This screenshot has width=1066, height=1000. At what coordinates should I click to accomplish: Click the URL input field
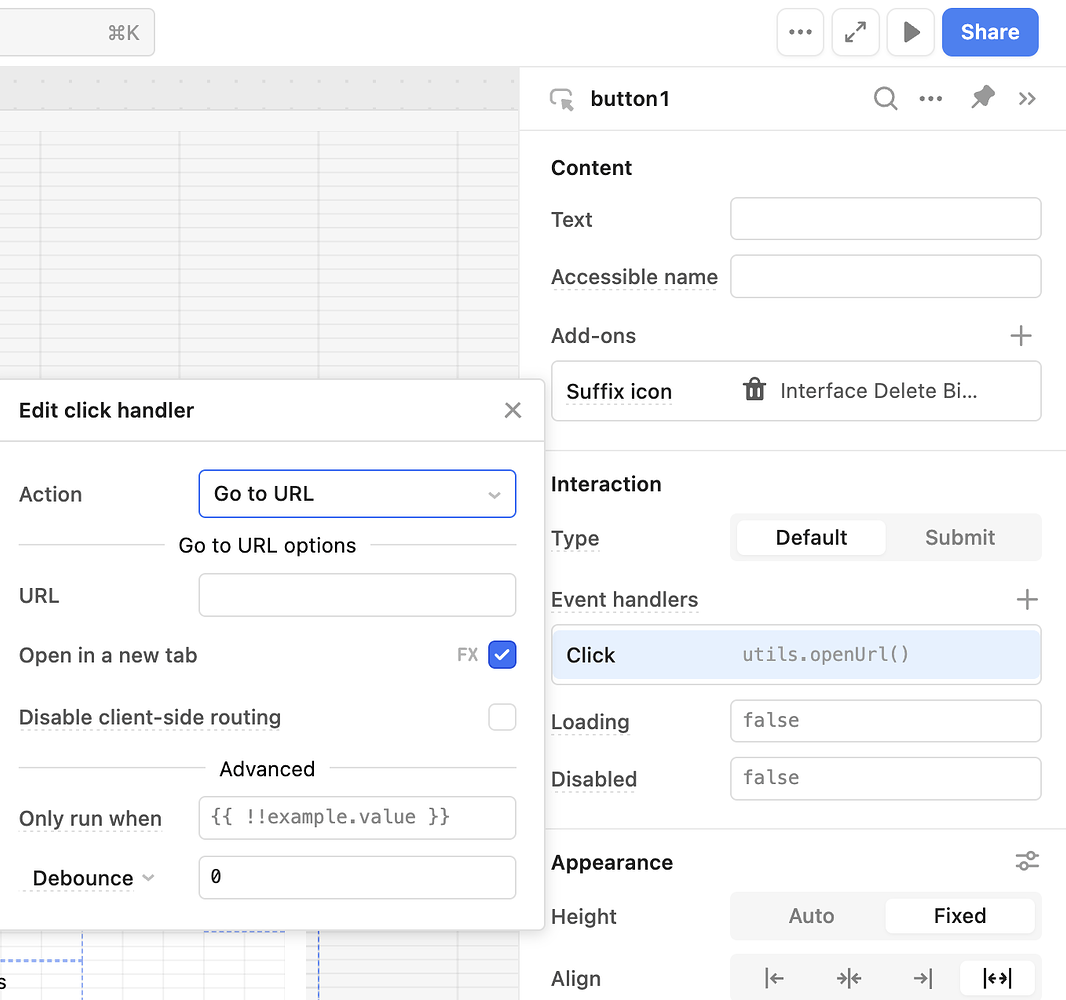[357, 595]
